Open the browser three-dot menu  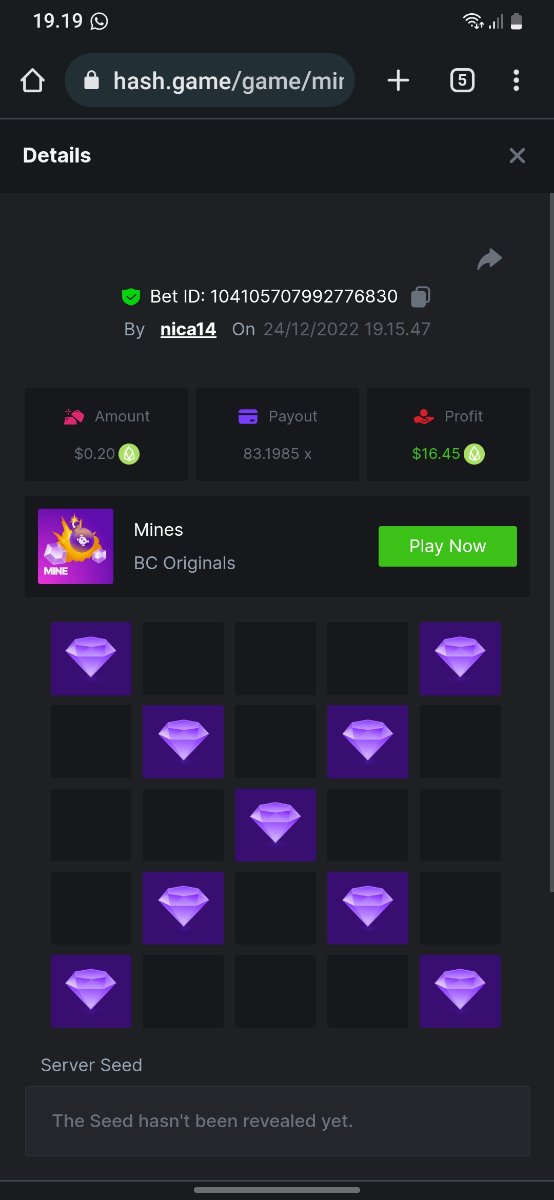click(516, 81)
